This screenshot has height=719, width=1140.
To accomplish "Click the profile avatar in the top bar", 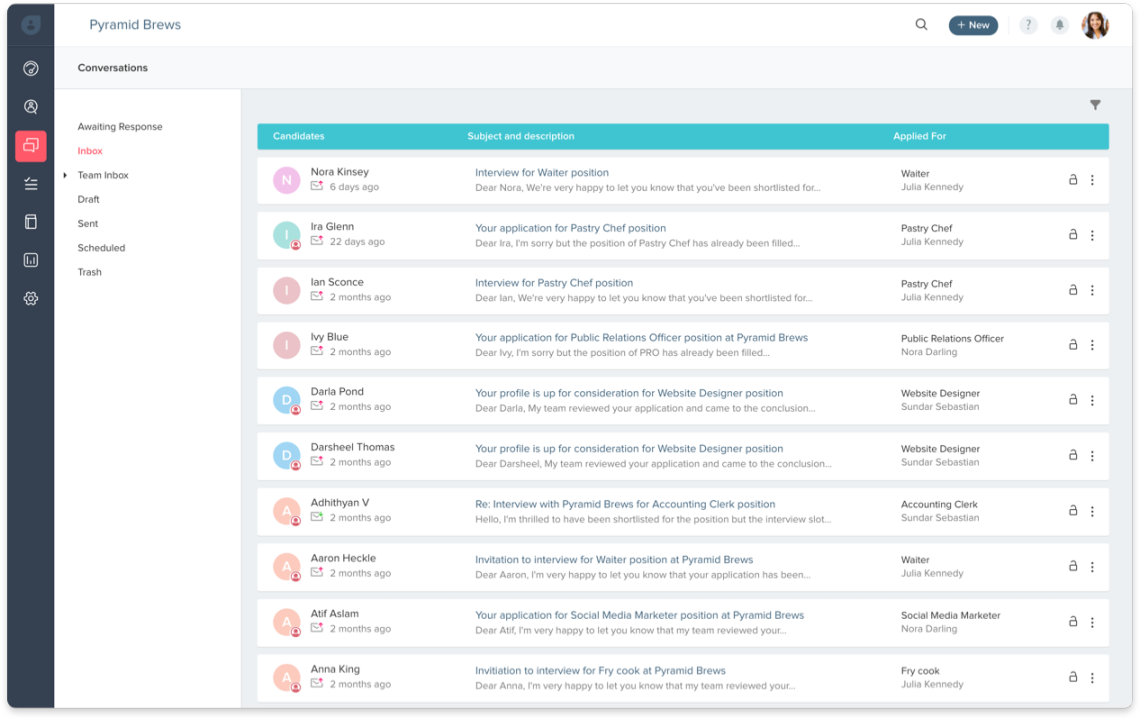I will [1095, 24].
